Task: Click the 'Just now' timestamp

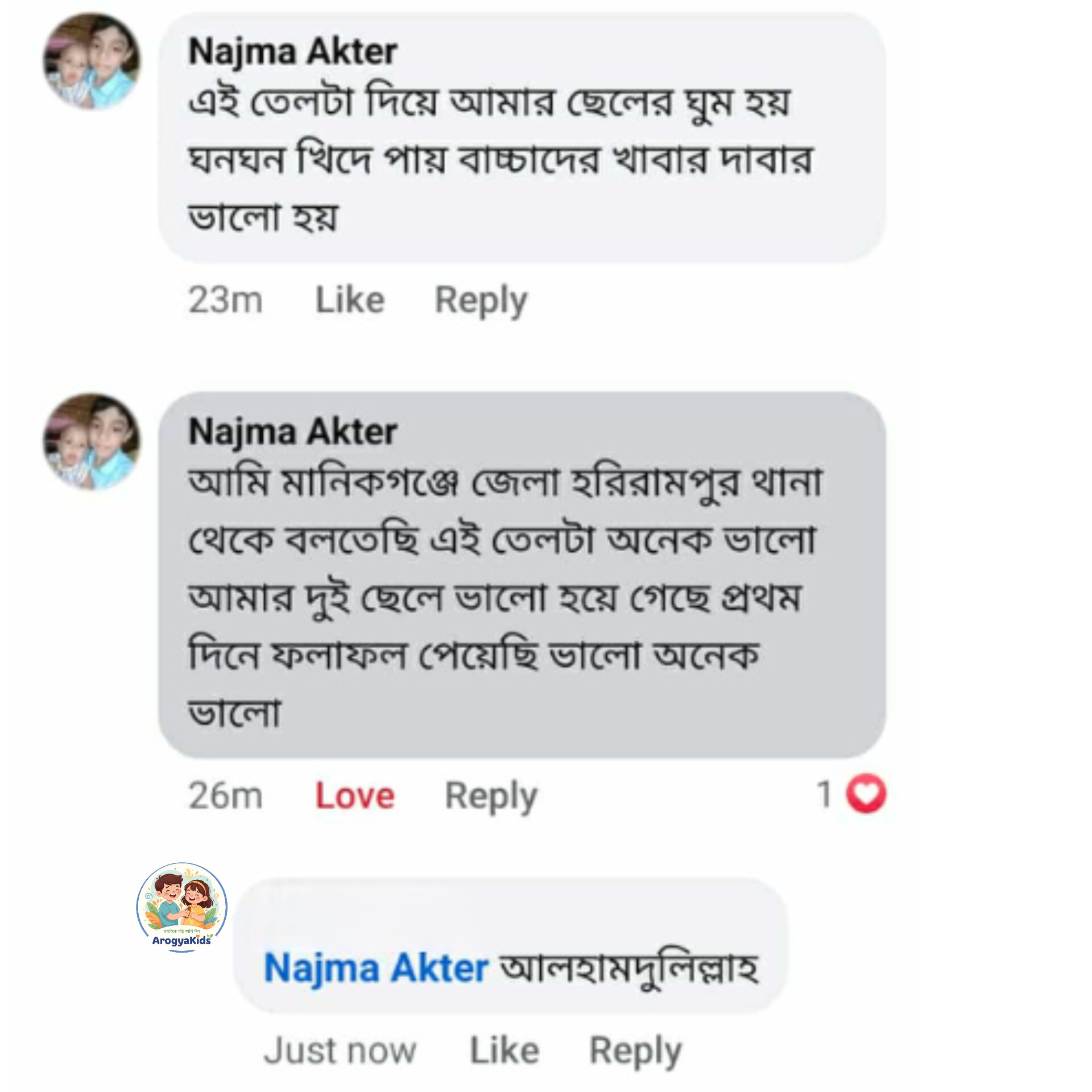Action: (x=340, y=1050)
